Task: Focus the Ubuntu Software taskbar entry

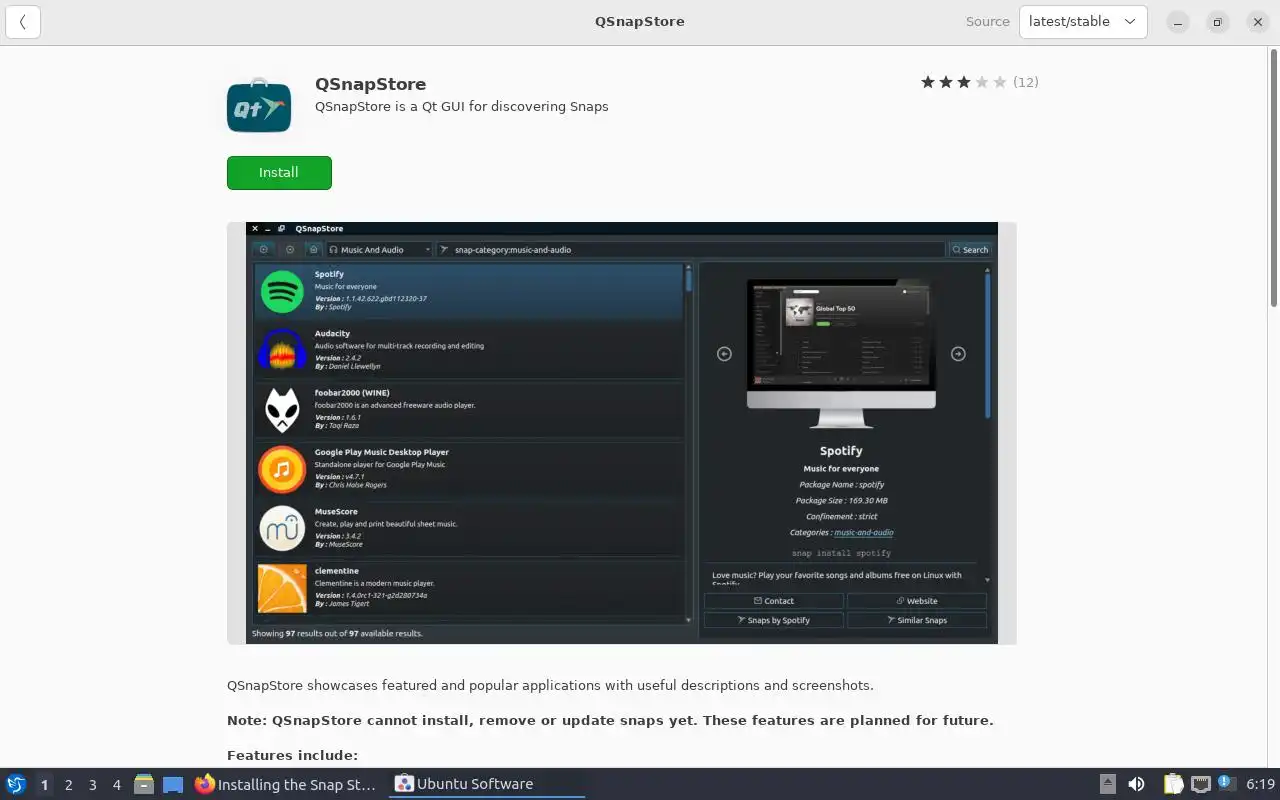Action: [x=486, y=784]
